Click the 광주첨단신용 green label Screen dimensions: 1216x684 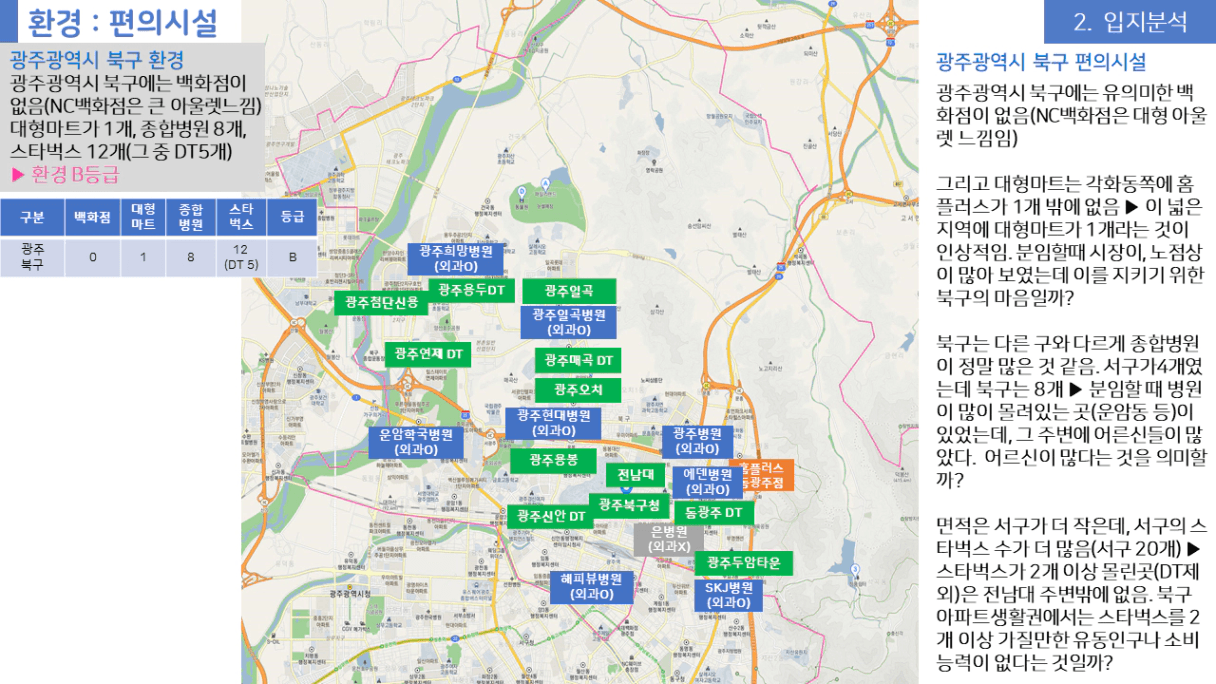pyautogui.click(x=381, y=302)
